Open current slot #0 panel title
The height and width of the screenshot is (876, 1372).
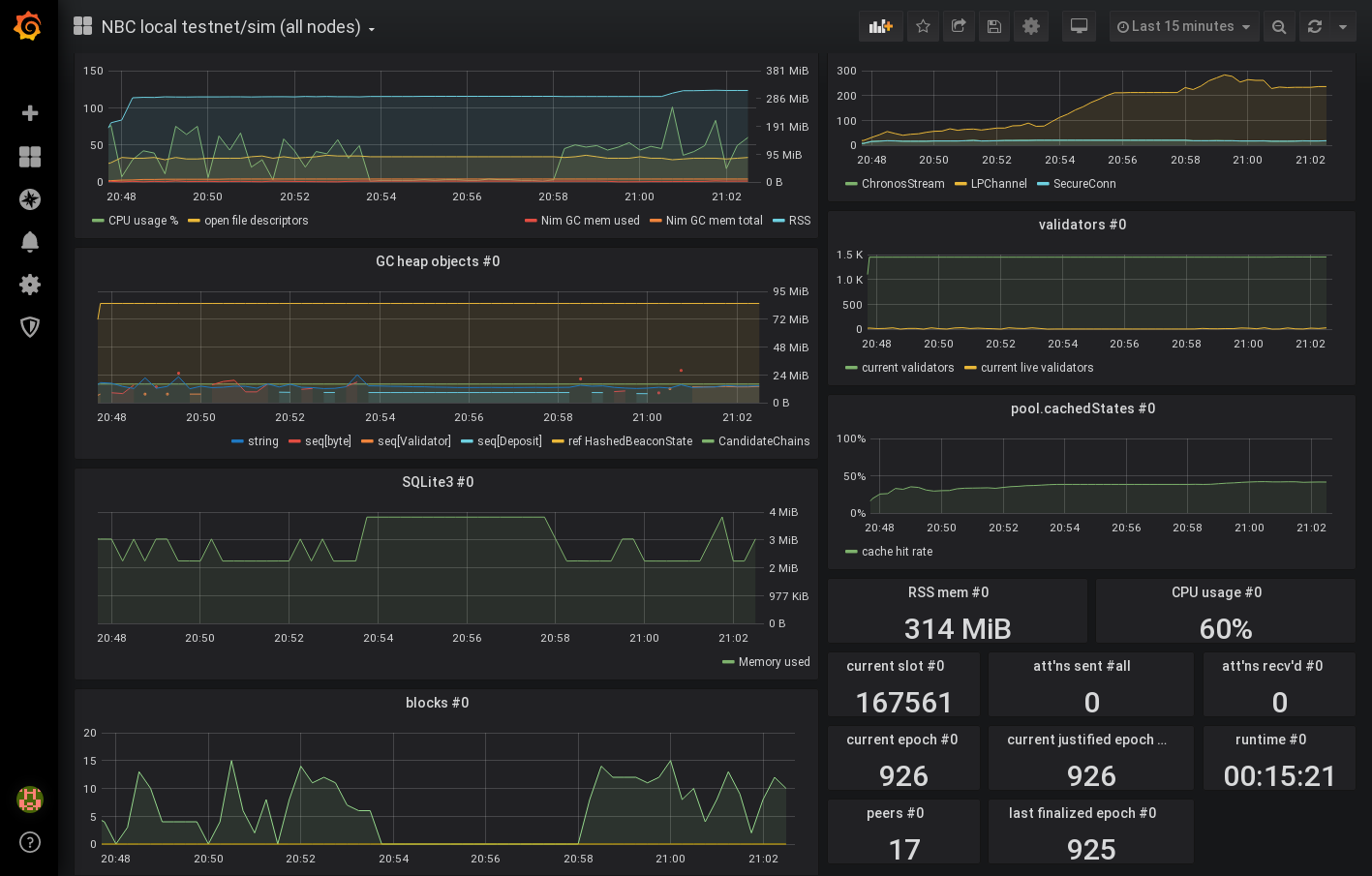click(x=895, y=666)
